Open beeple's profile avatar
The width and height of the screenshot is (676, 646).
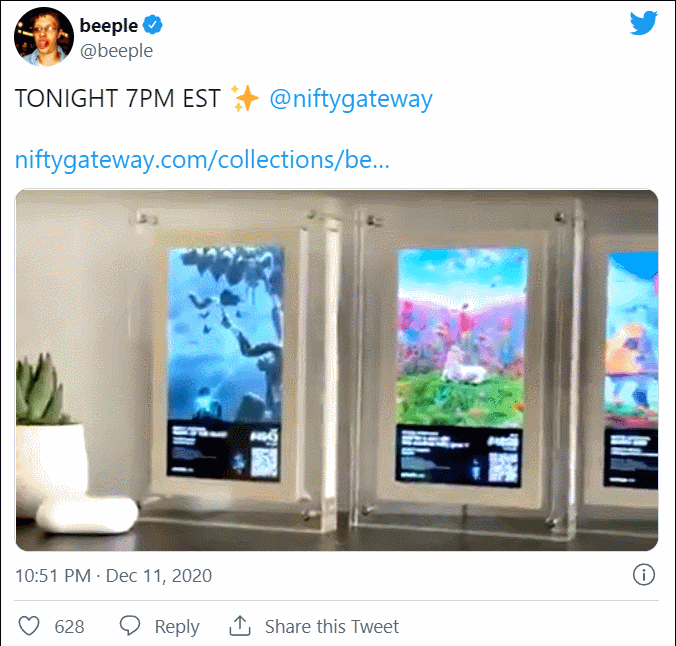[x=44, y=37]
